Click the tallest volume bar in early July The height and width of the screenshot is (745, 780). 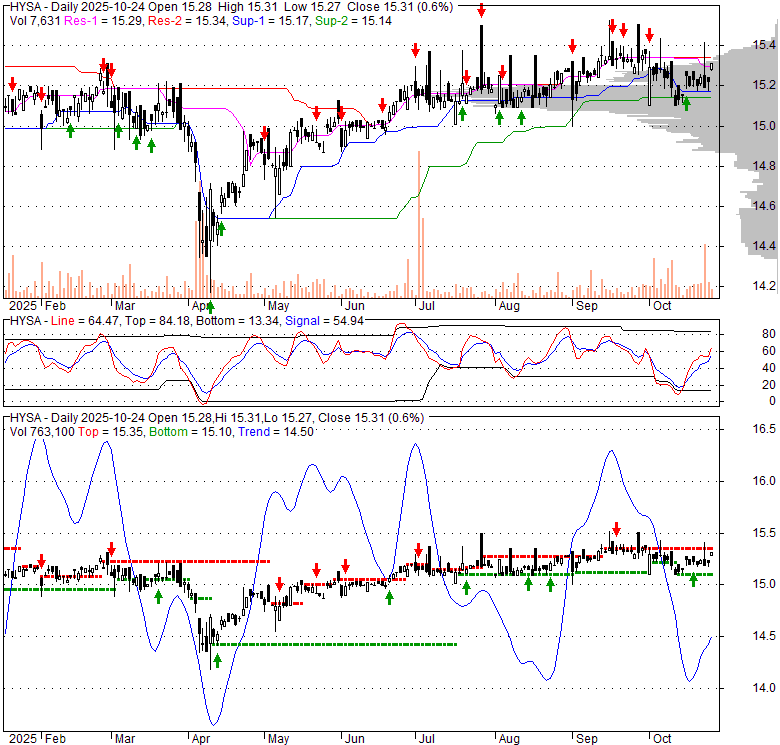pyautogui.click(x=419, y=224)
